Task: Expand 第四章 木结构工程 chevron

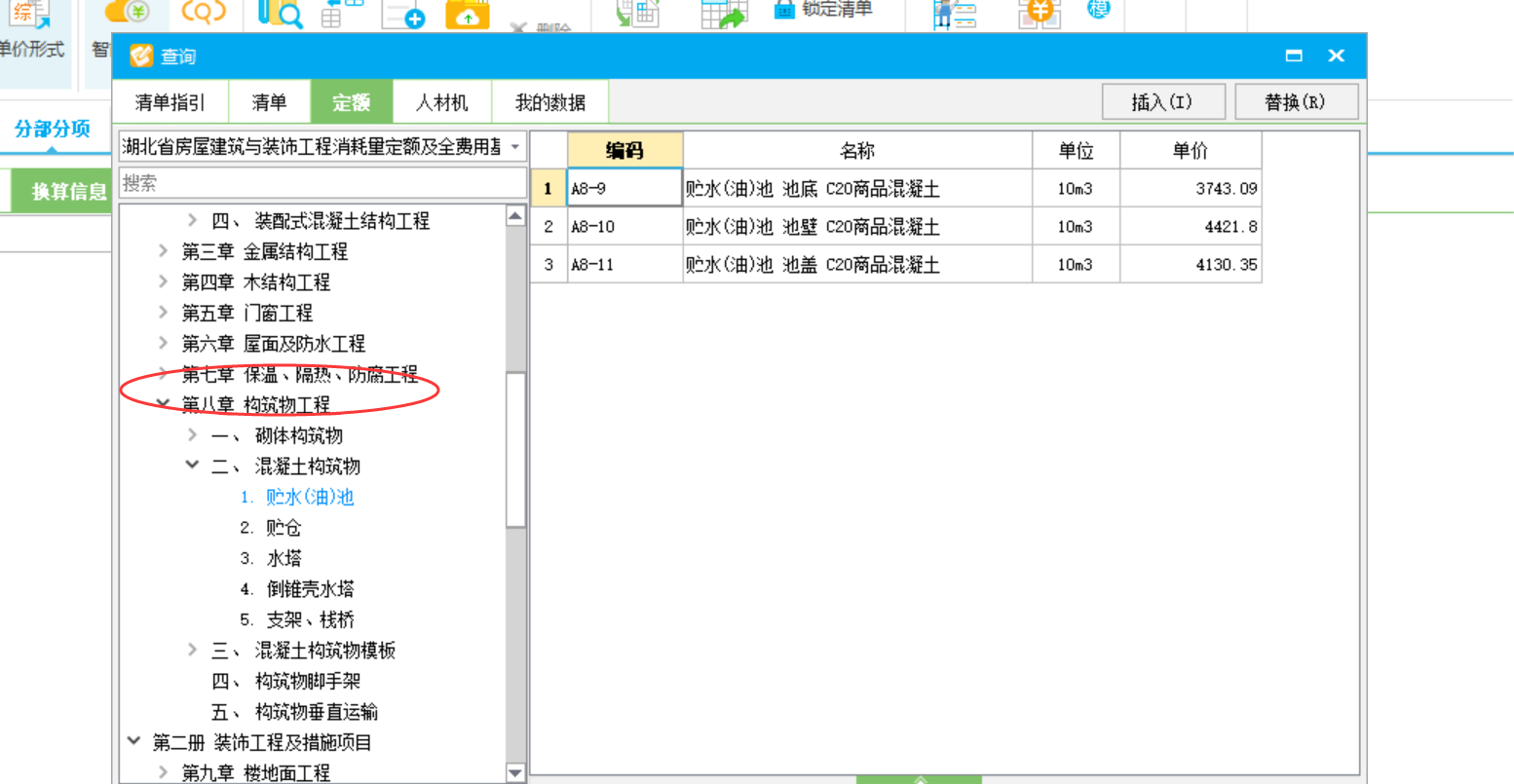Action: (163, 281)
